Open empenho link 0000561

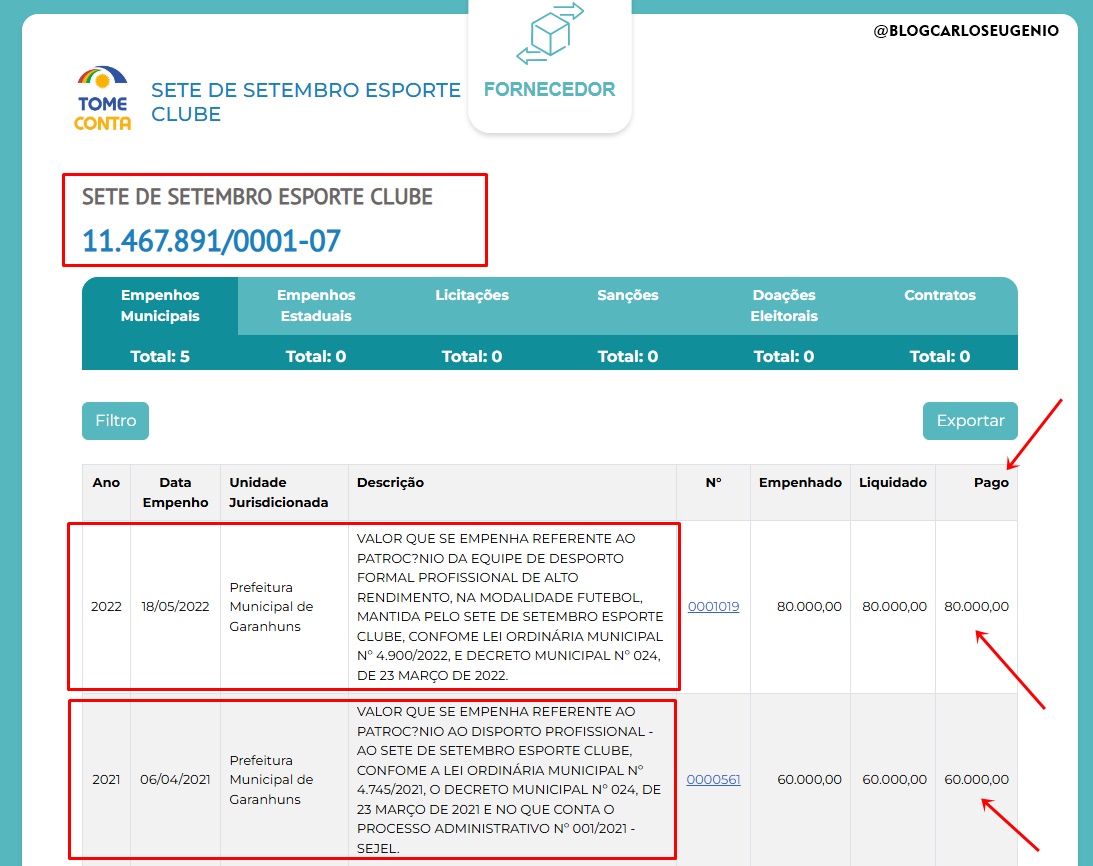(713, 780)
